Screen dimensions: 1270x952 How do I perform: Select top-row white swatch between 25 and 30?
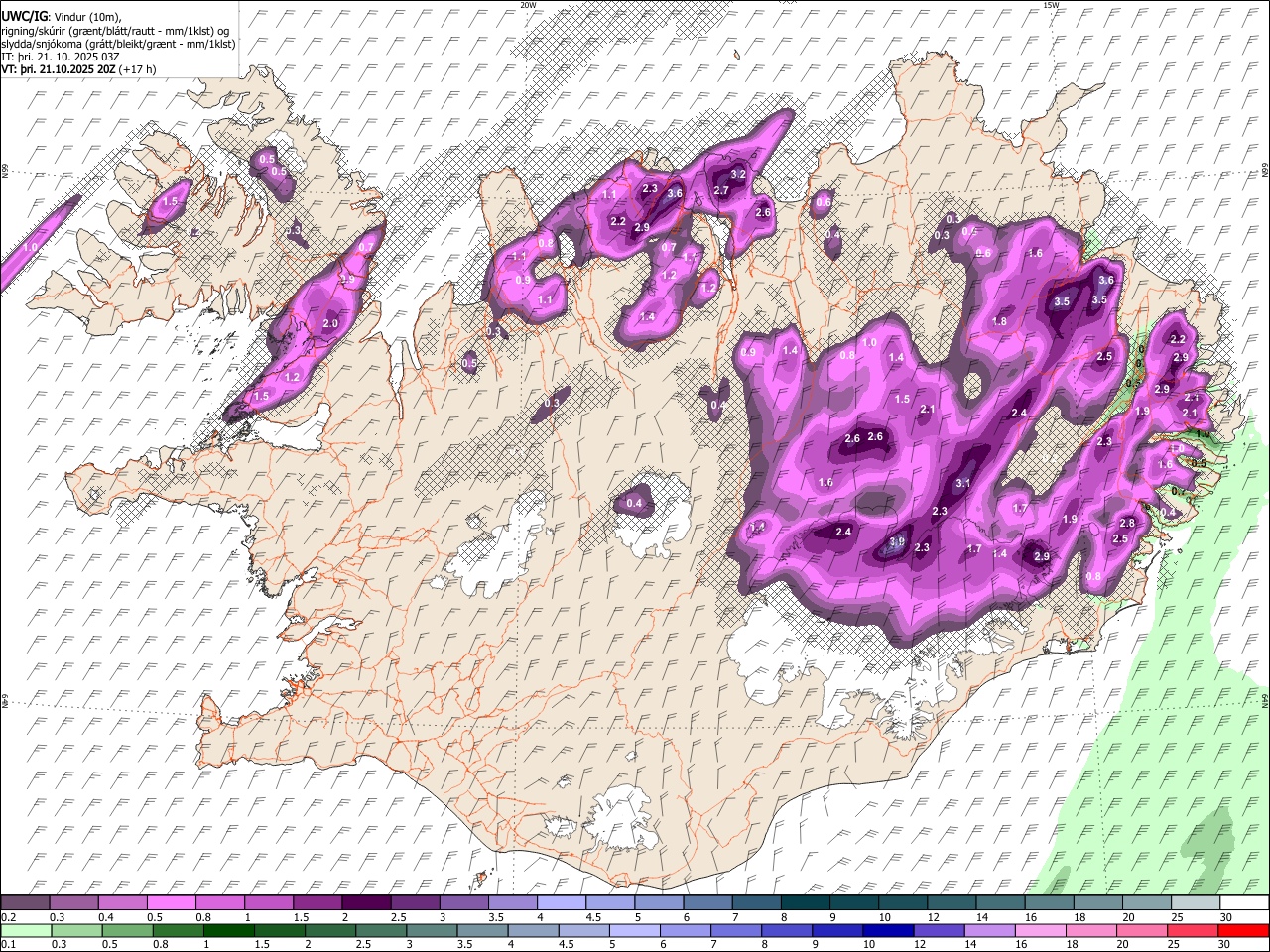[1197, 903]
